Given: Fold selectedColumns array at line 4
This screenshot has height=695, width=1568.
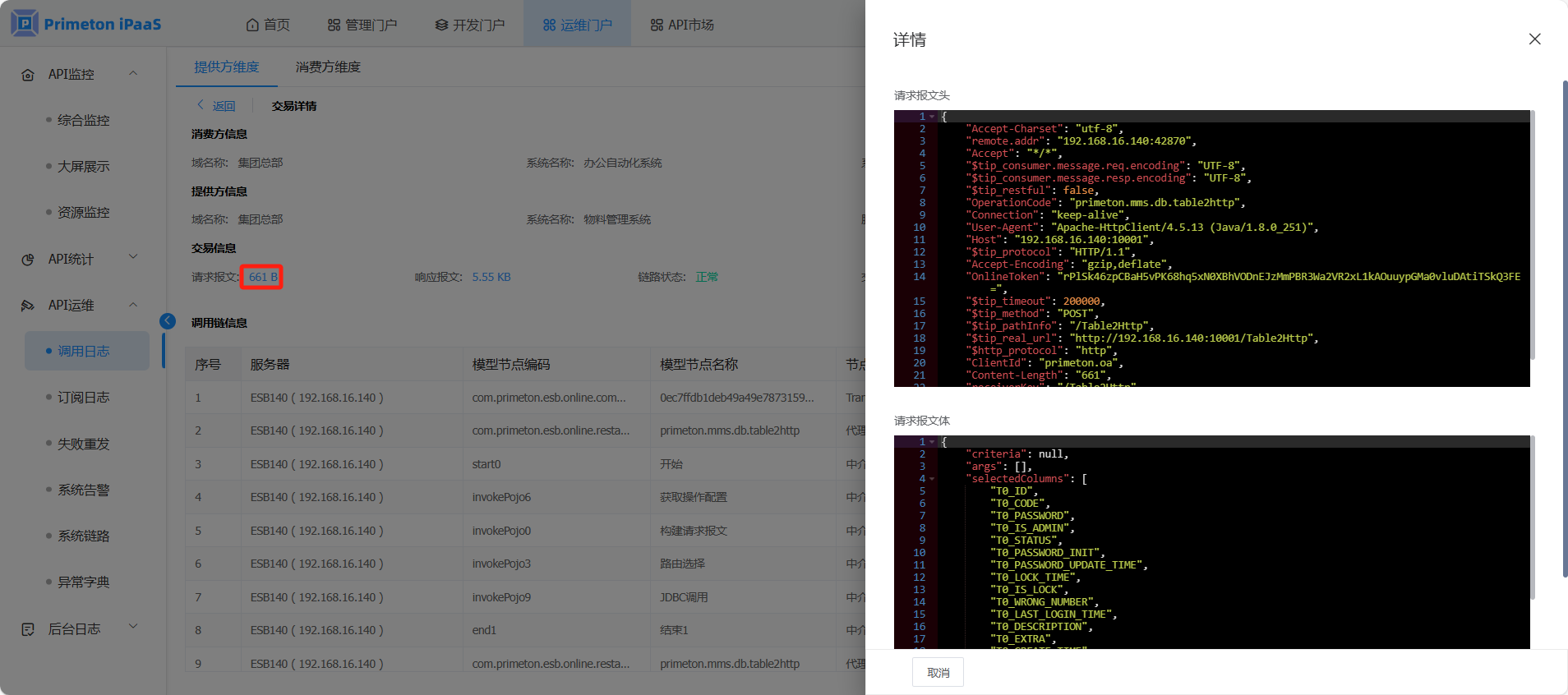Looking at the screenshot, I should point(932,479).
